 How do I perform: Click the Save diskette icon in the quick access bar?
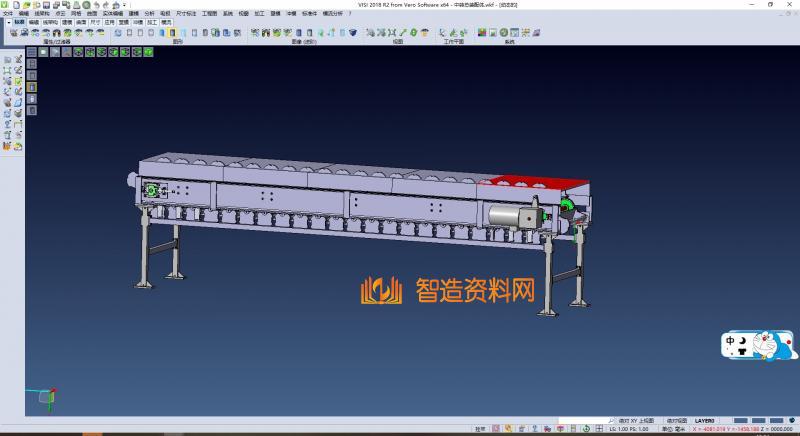[x=46, y=5]
